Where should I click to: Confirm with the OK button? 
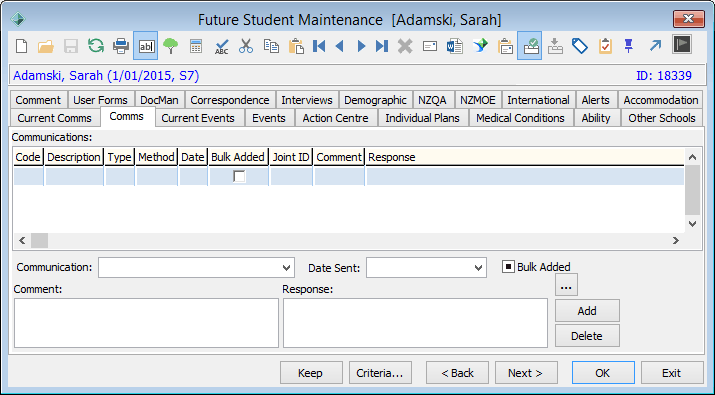(603, 373)
